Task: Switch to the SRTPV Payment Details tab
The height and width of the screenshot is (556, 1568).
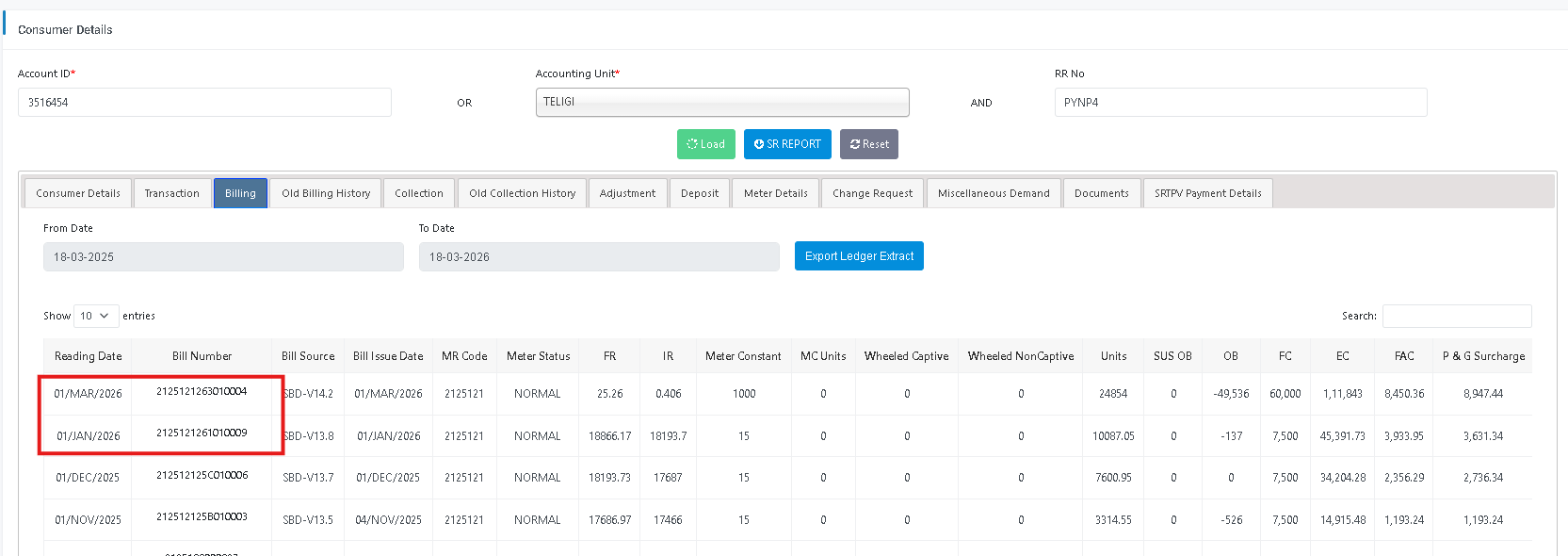Action: [x=1207, y=193]
